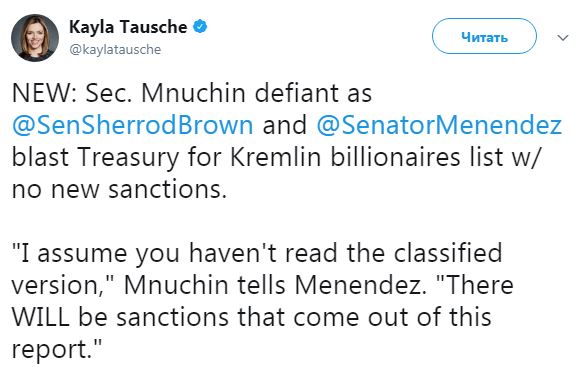Open the @SenSherrodBrown mention link
The image size is (587, 368).
(x=133, y=125)
